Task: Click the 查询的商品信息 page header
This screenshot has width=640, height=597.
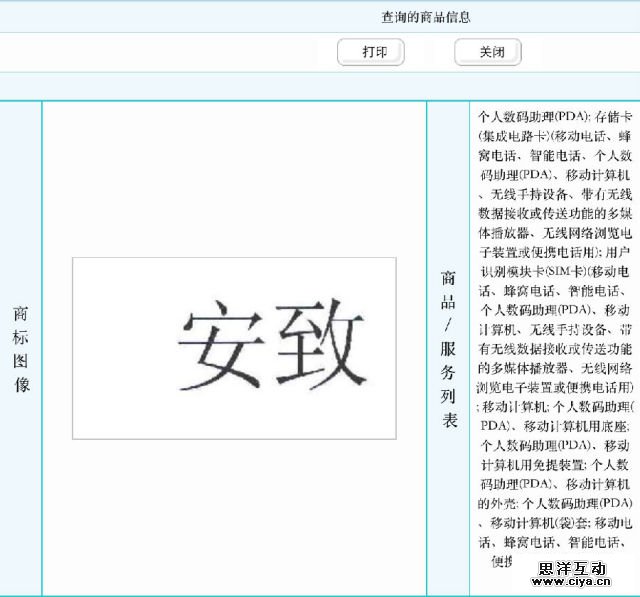Action: pyautogui.click(x=426, y=17)
